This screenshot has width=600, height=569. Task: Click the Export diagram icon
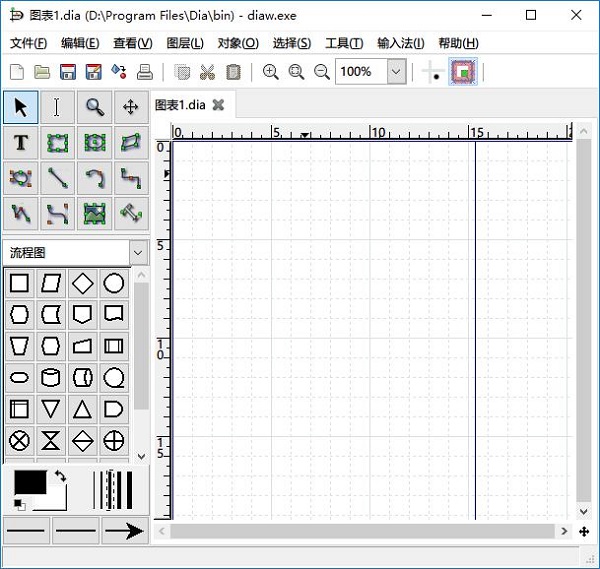pos(119,72)
